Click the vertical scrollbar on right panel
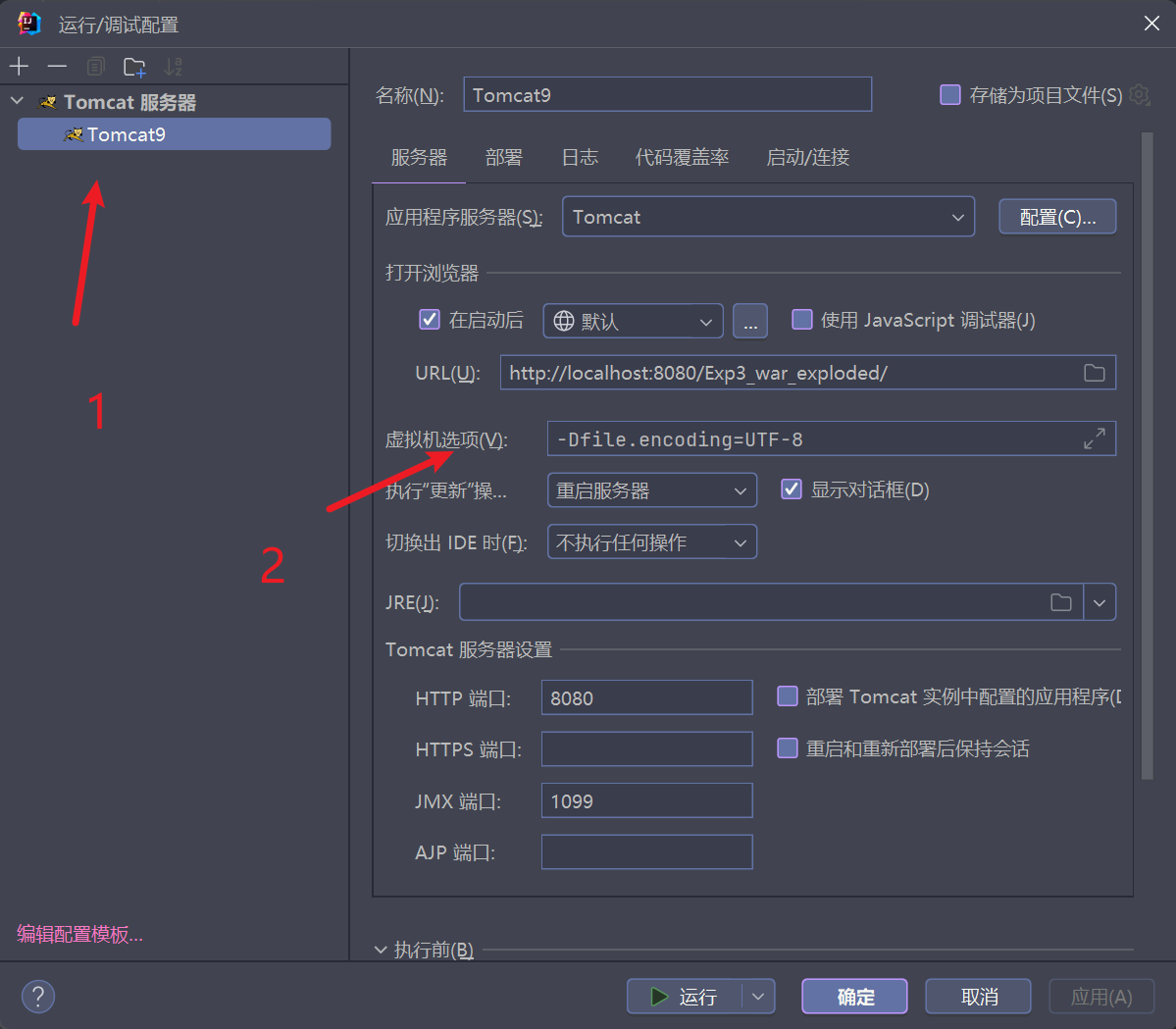1176x1029 pixels. [1147, 456]
